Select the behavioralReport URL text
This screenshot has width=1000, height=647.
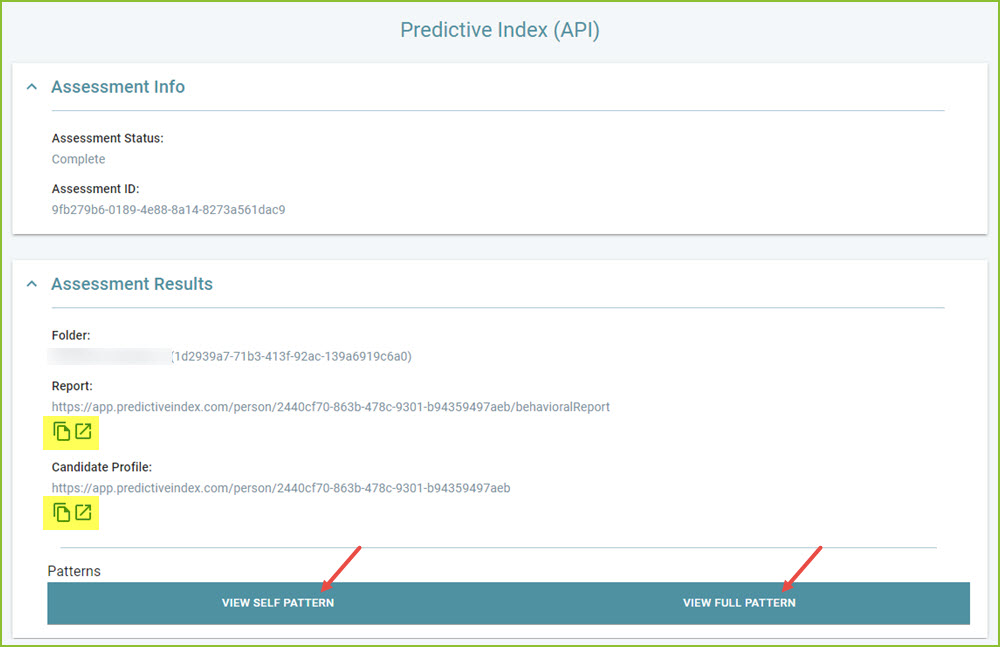coord(330,407)
